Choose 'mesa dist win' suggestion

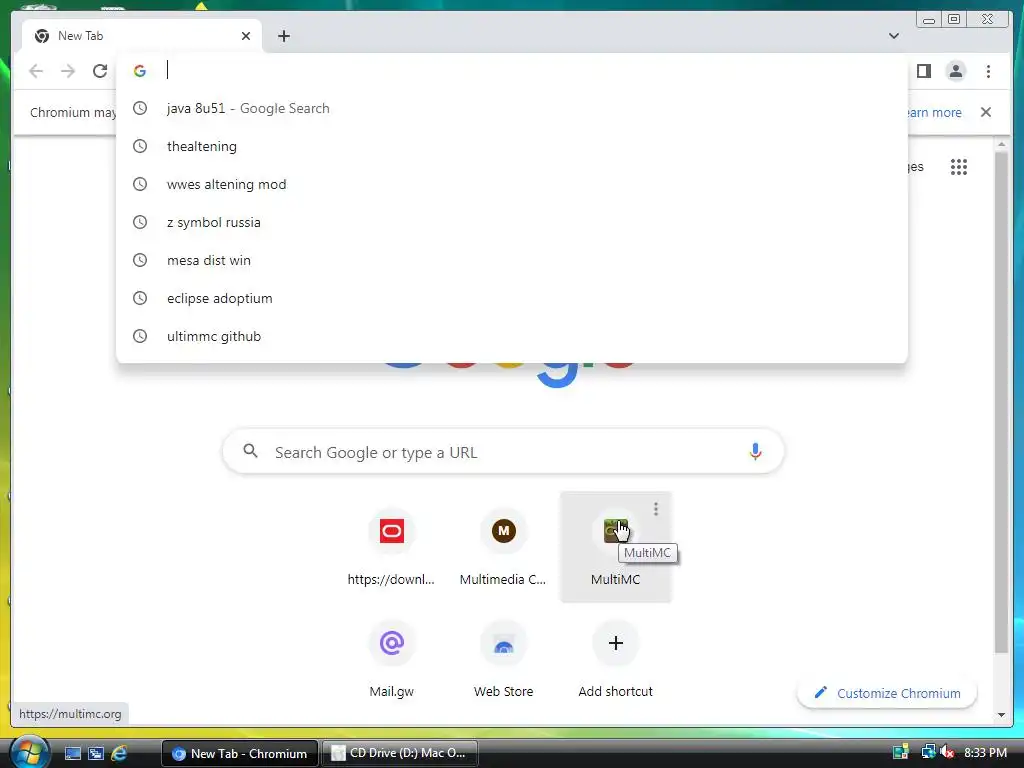coord(511,260)
